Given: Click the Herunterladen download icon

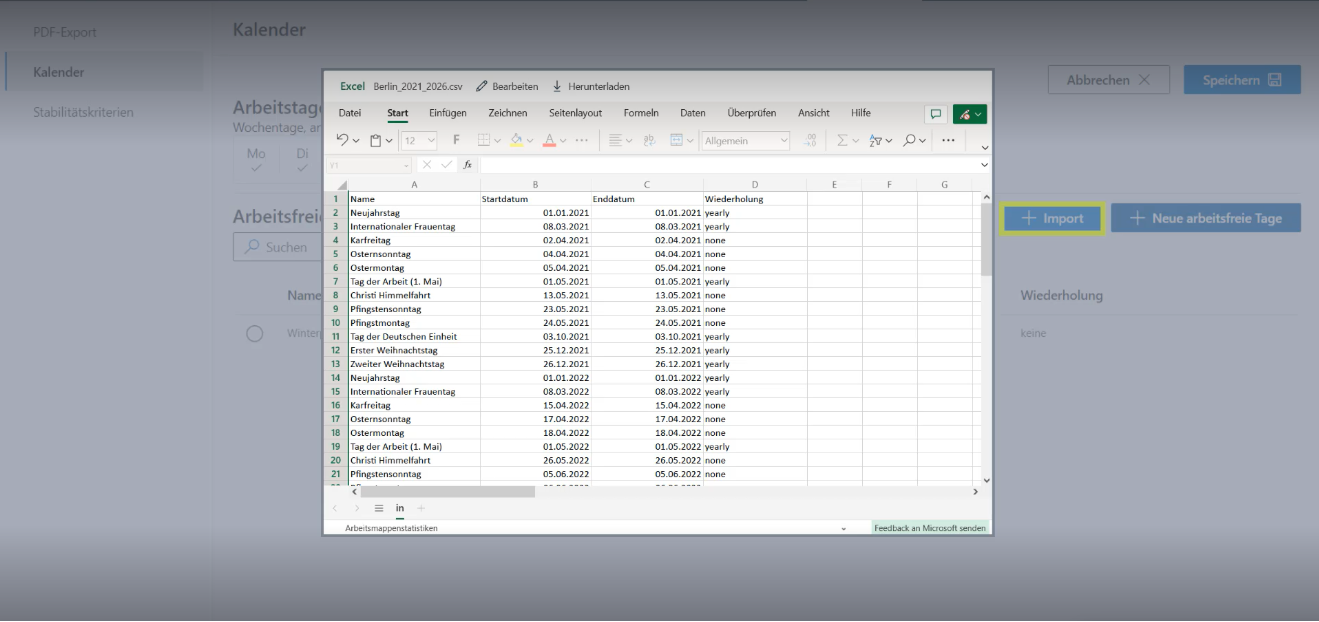Looking at the screenshot, I should pyautogui.click(x=557, y=87).
